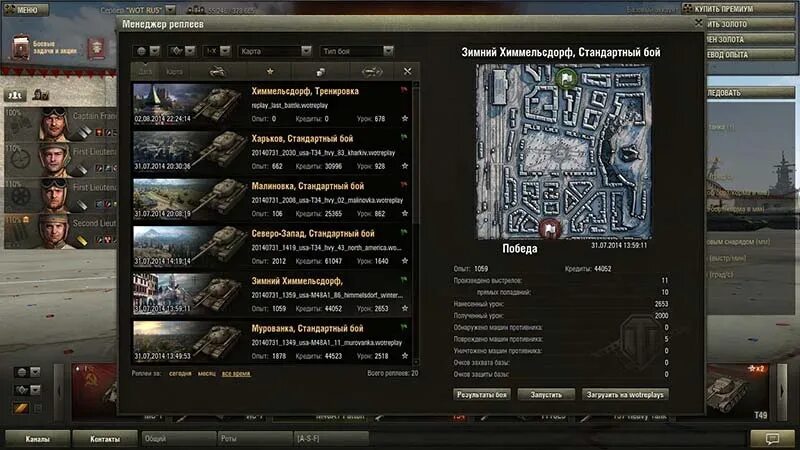800x450 pixels.
Task: Select Химмельсдорф Тренировка replay thumbnail
Action: [x=188, y=104]
